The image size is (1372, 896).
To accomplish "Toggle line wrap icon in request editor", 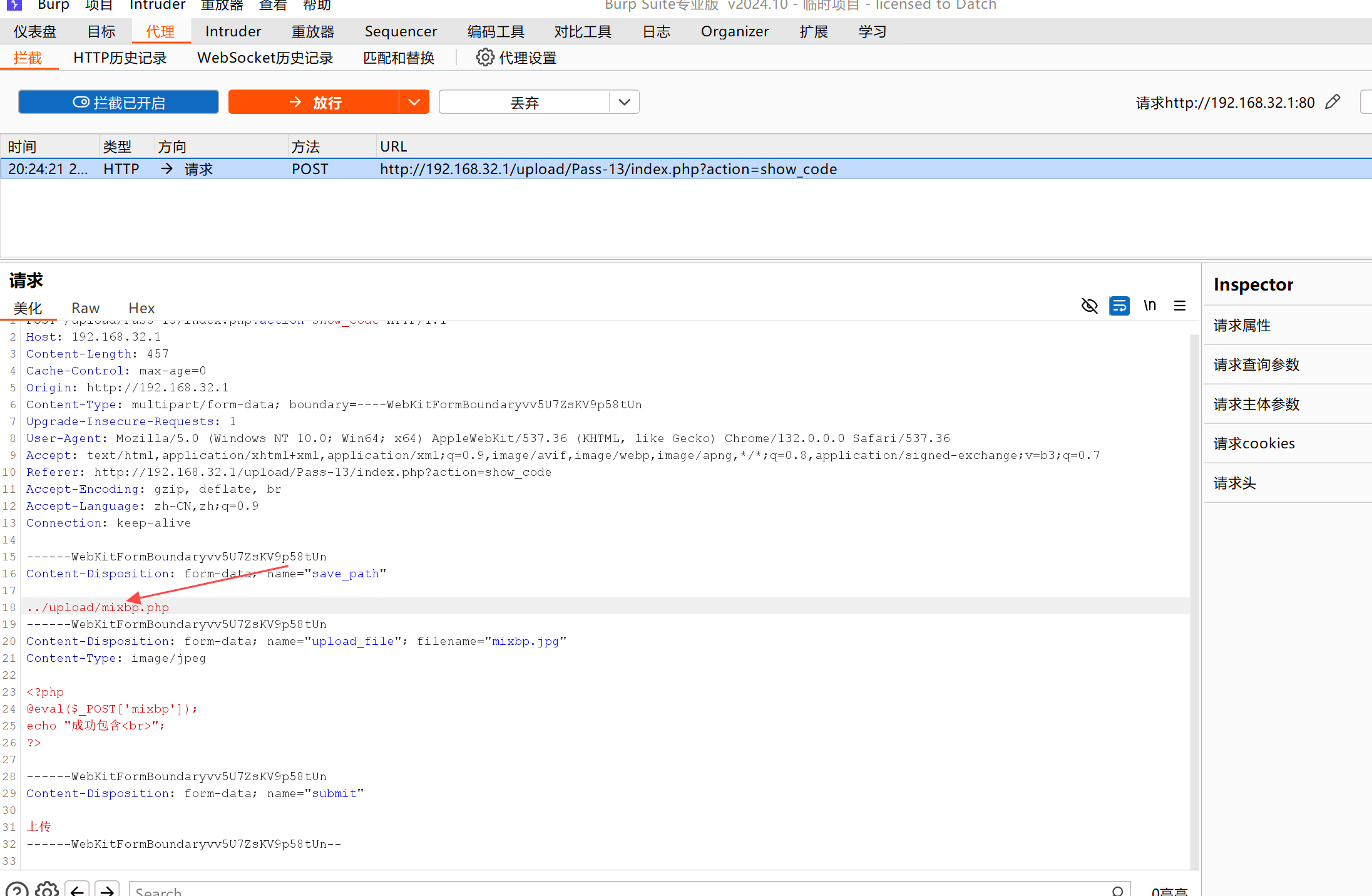I will coord(1119,306).
